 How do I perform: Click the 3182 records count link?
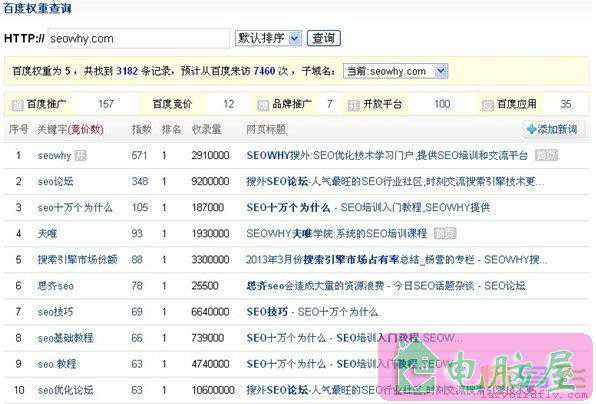[x=127, y=71]
